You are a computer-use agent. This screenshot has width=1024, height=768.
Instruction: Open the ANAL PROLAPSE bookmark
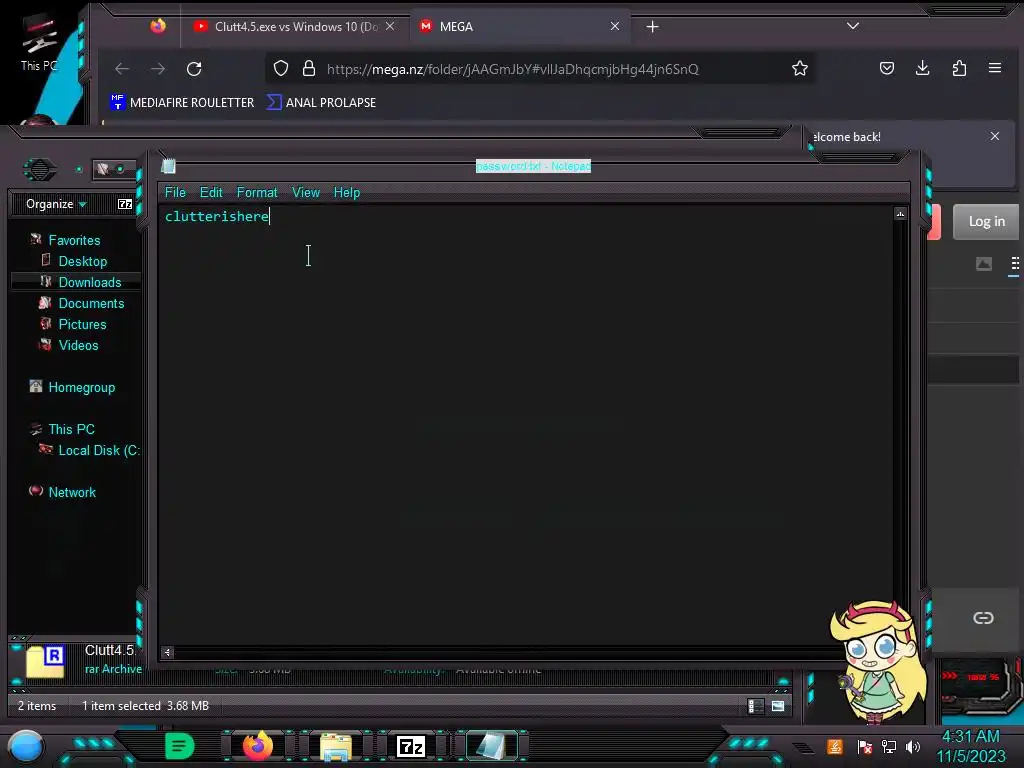pos(321,103)
